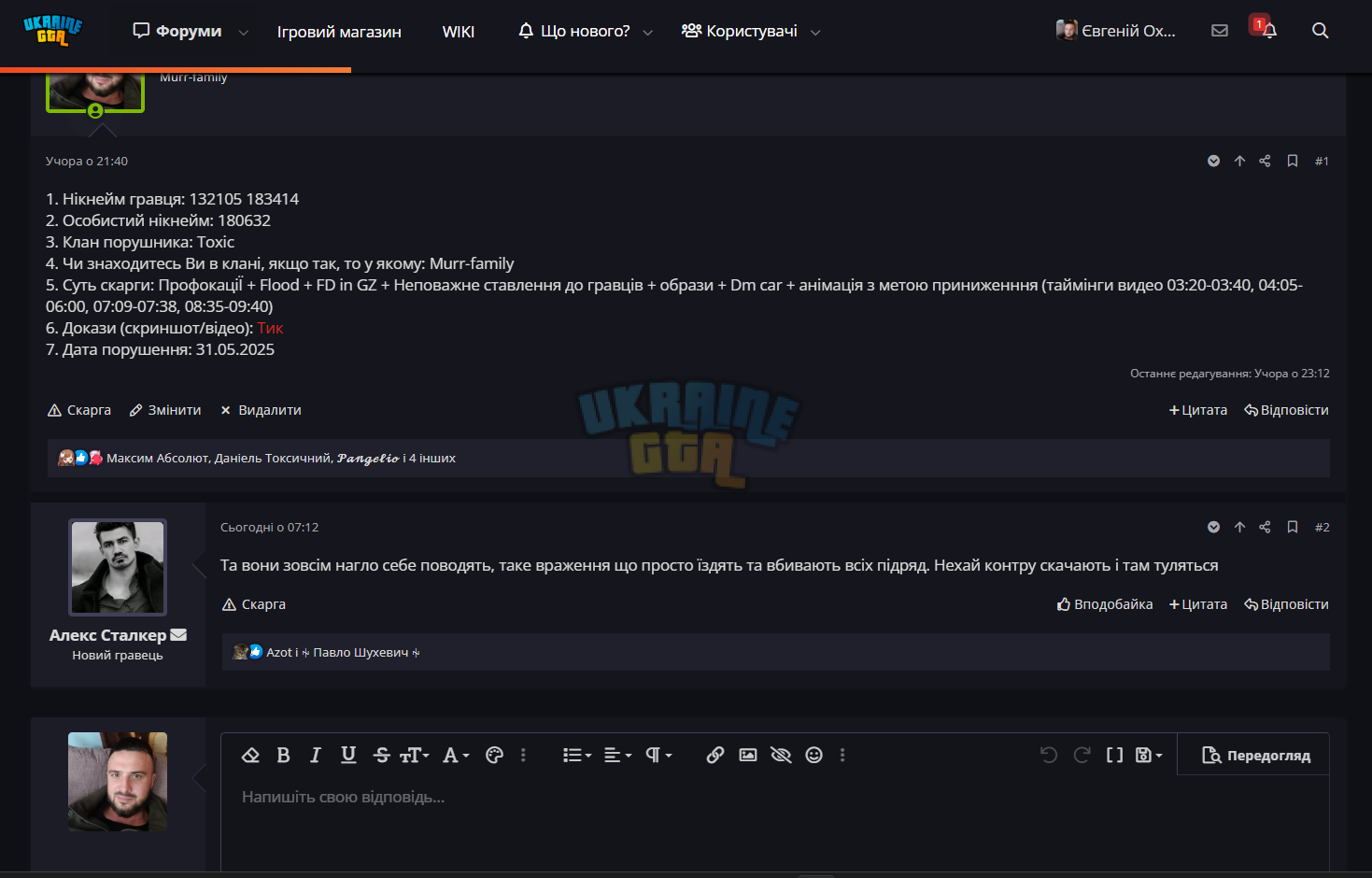Viewport: 1372px width, 878px height.
Task: Click Змінити to edit the post
Action: point(165,410)
